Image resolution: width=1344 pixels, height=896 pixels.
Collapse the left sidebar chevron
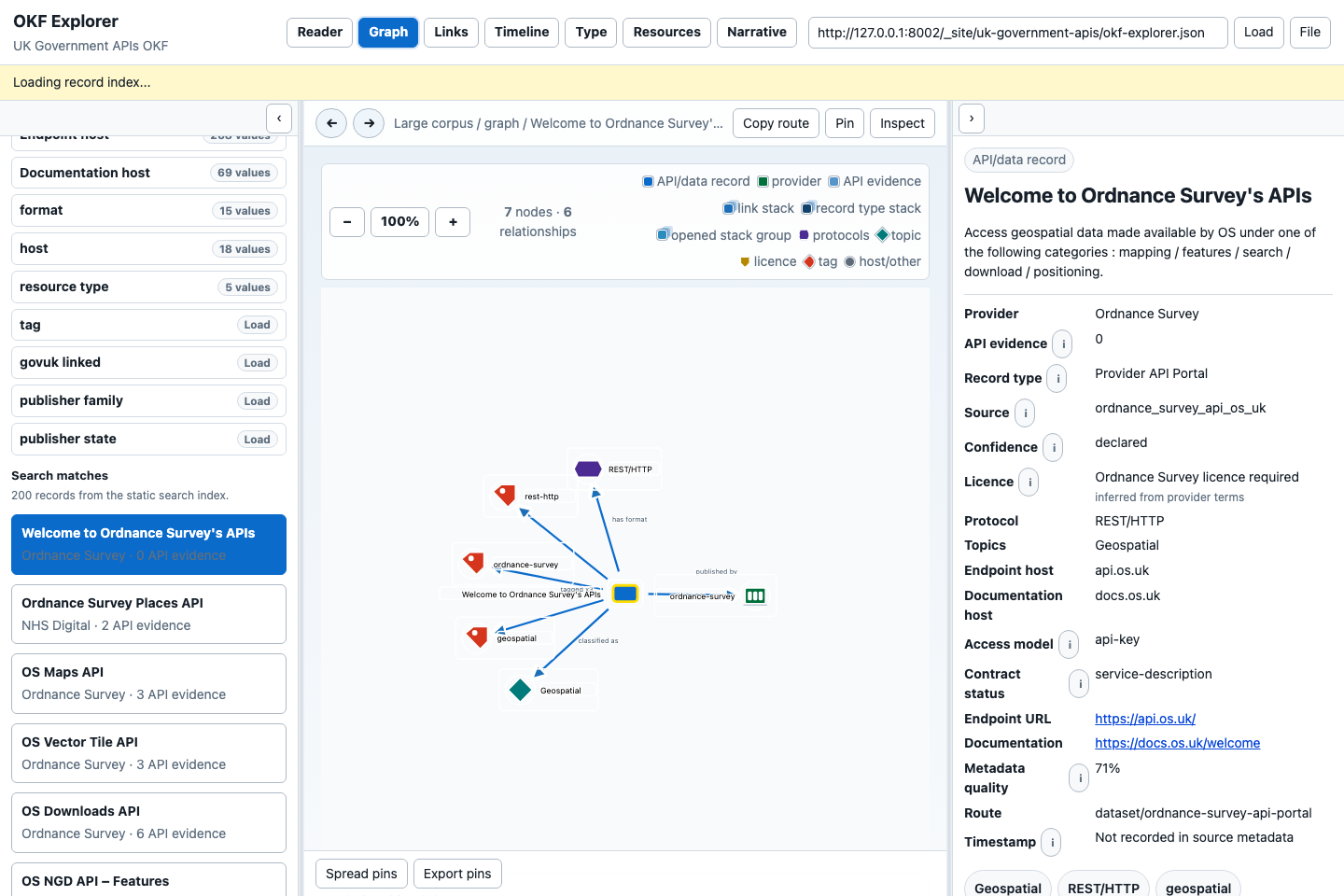pos(279,119)
